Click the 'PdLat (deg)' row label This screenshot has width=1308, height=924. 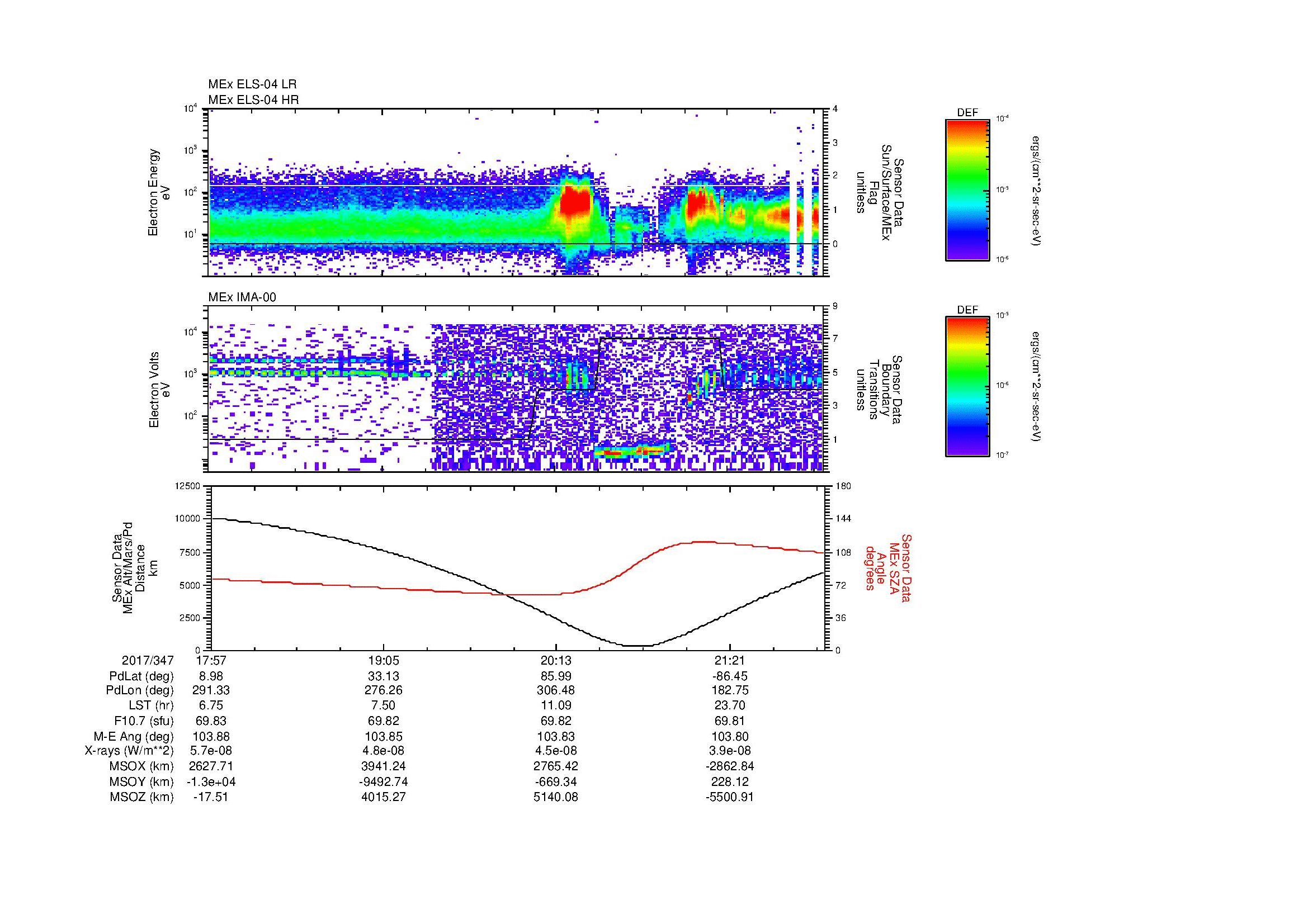141,676
